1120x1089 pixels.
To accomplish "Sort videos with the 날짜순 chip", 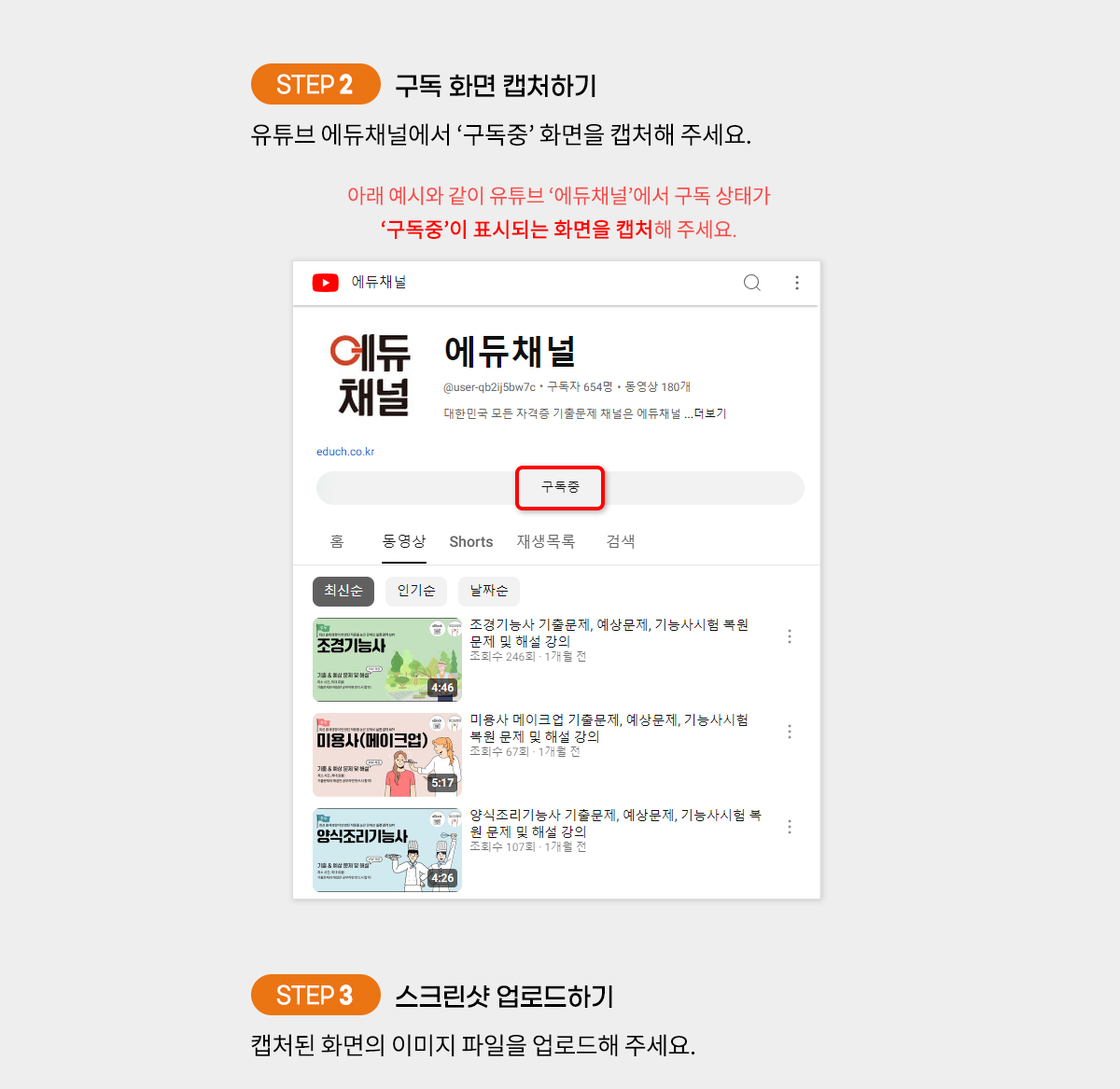I will tap(489, 591).
